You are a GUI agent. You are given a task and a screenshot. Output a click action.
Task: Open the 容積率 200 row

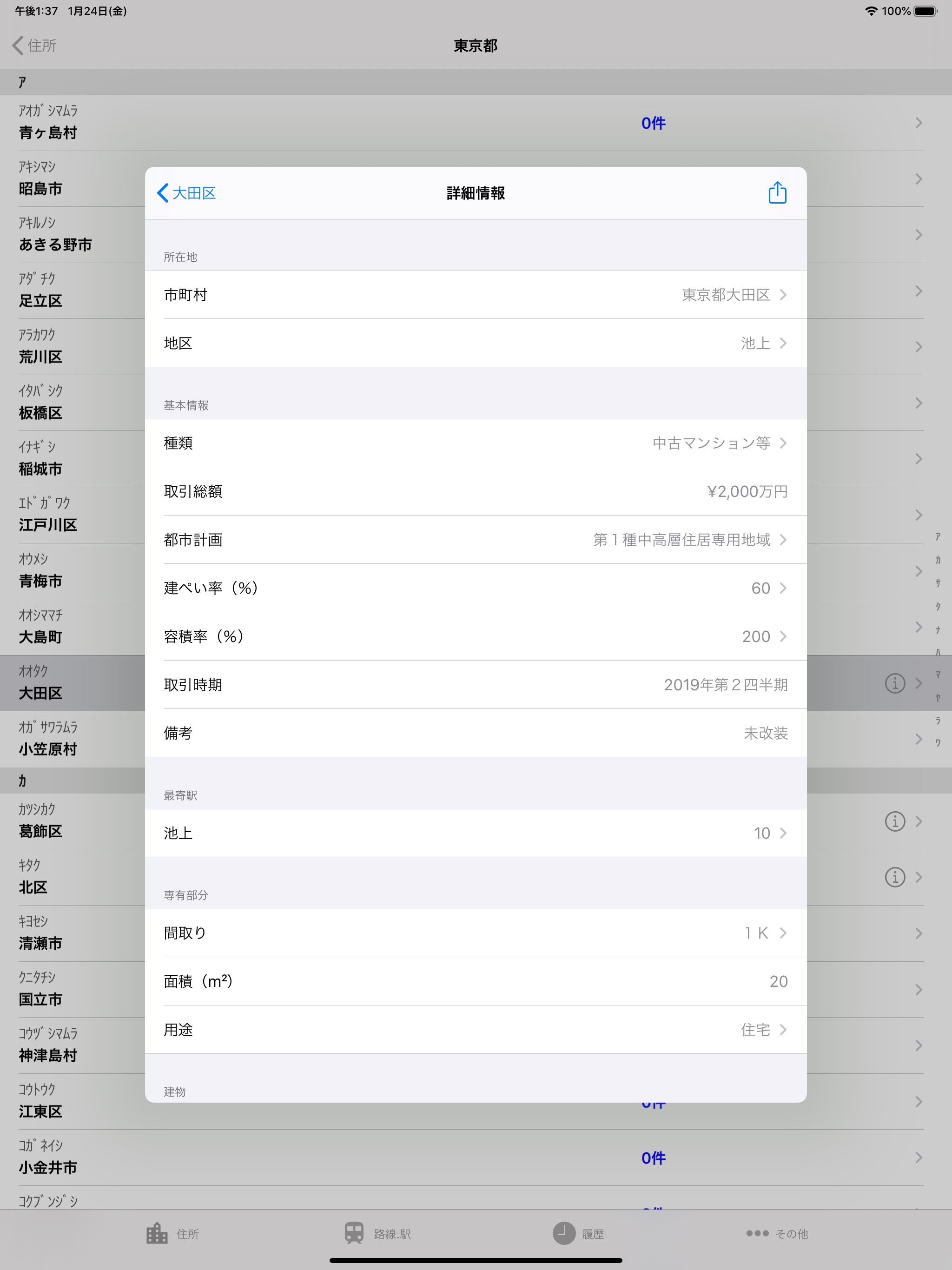tap(476, 636)
